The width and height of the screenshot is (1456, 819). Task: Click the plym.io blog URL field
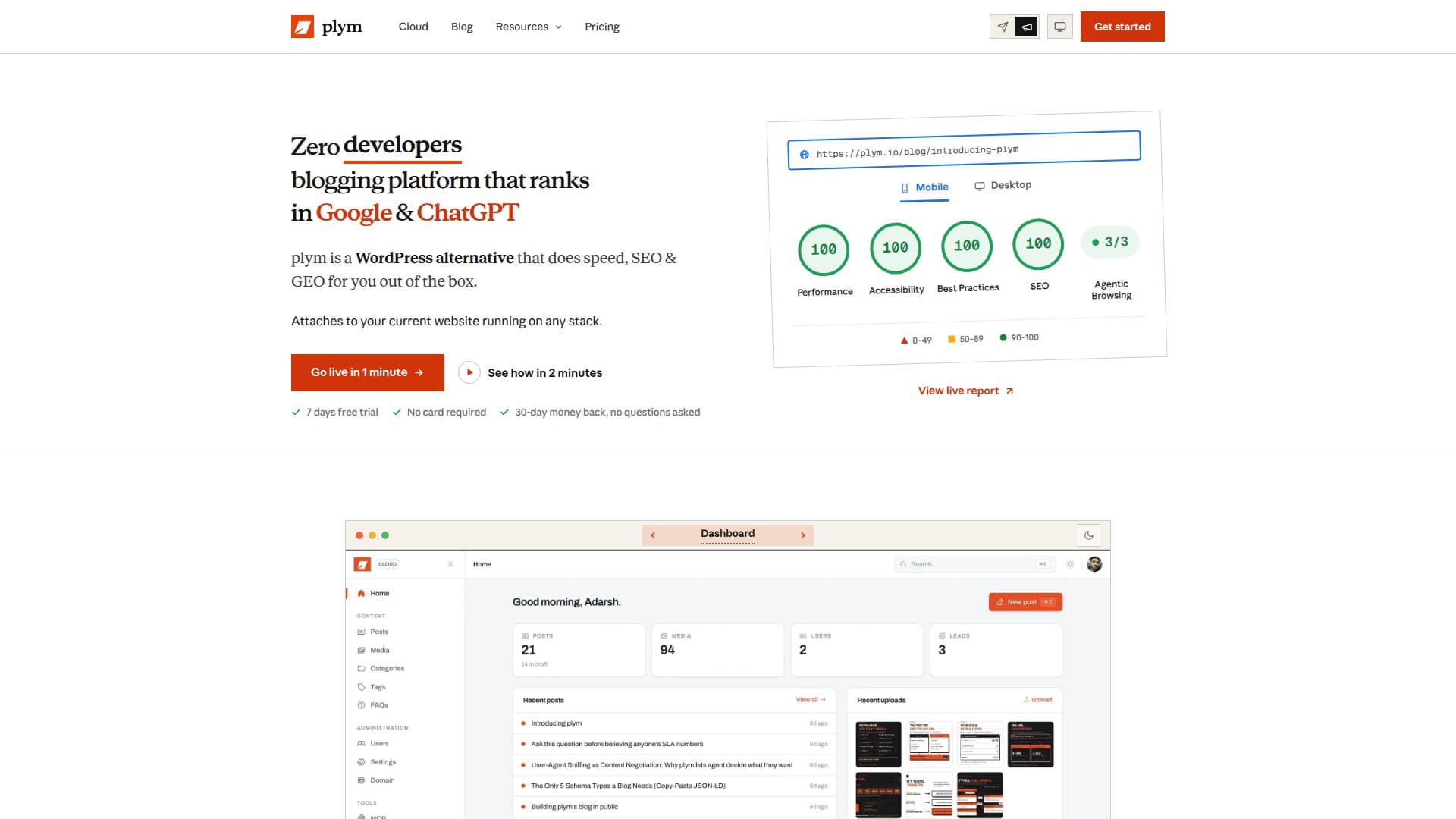click(x=964, y=150)
